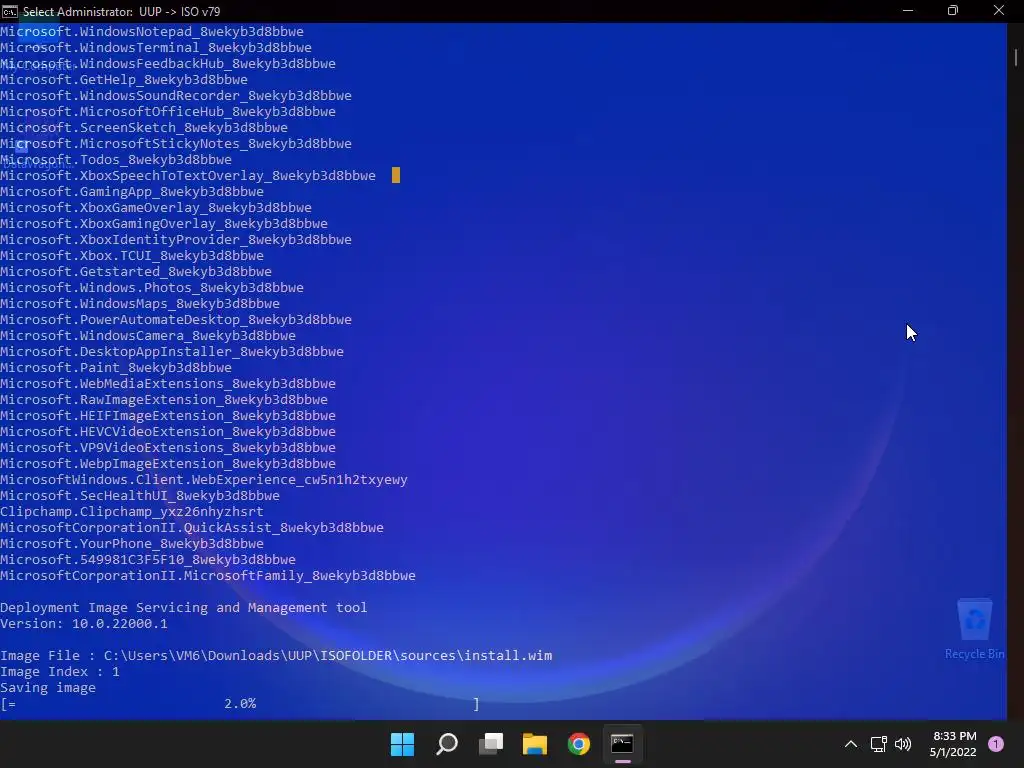The height and width of the screenshot is (768, 1024).
Task: Click the Microsoft.Paint_8wekyb3d8bbwe line
Action: (x=116, y=368)
